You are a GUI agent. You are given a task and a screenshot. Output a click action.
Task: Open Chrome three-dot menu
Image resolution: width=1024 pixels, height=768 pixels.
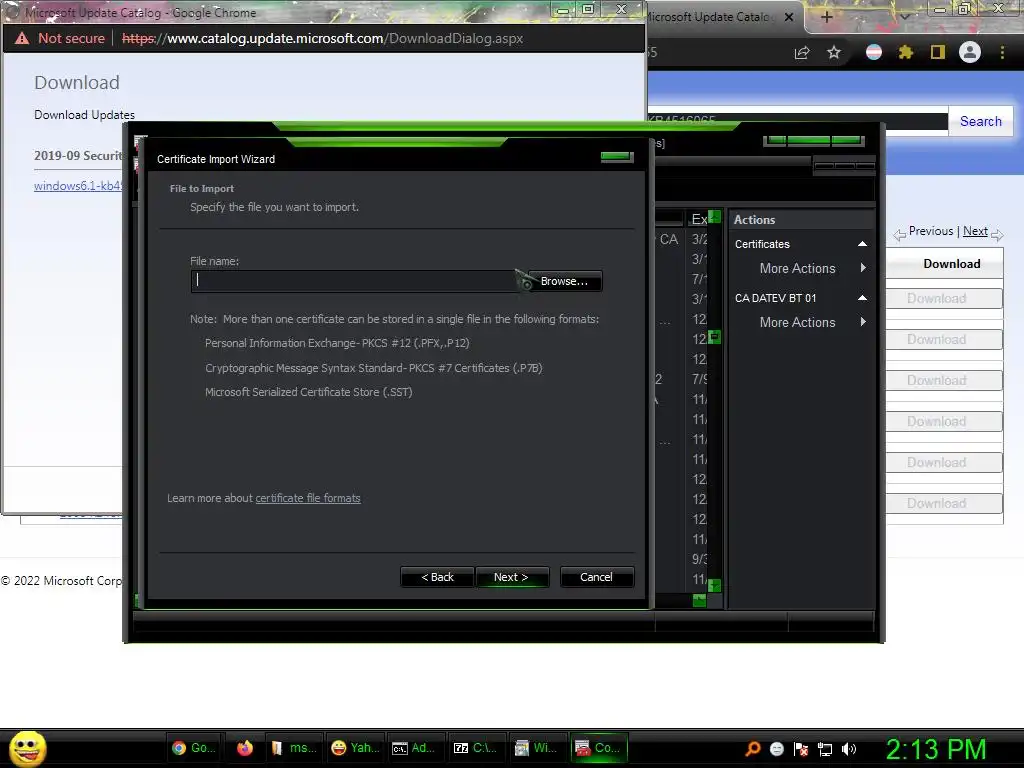(x=1002, y=52)
